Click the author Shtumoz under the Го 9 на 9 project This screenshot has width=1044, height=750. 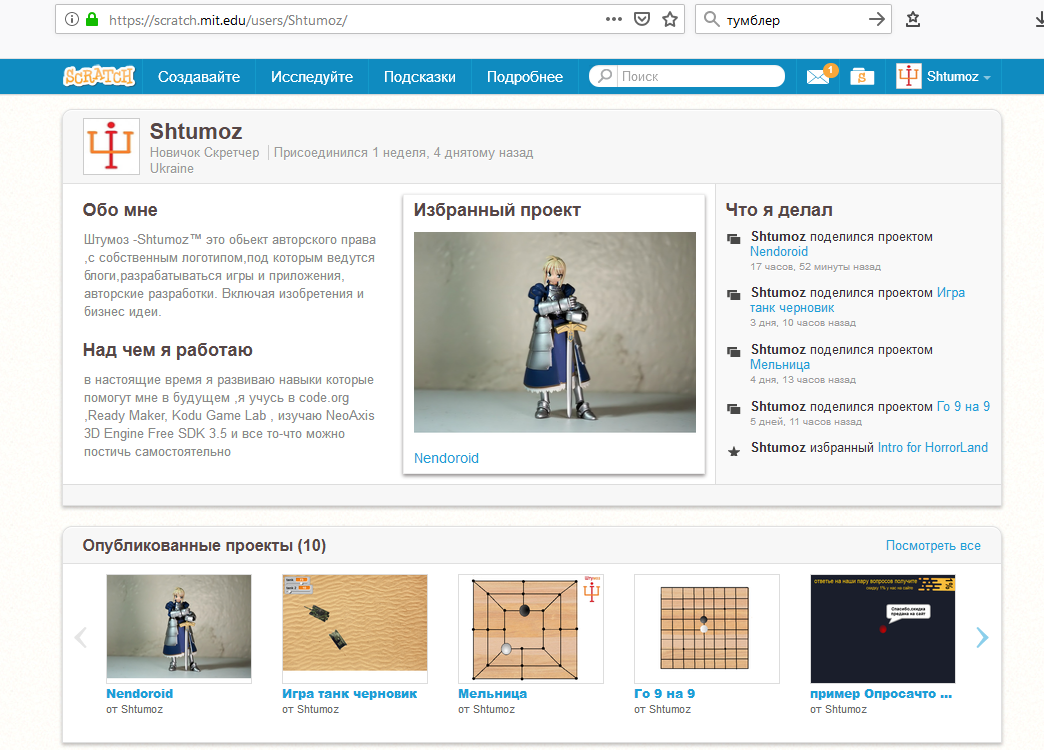(x=670, y=709)
